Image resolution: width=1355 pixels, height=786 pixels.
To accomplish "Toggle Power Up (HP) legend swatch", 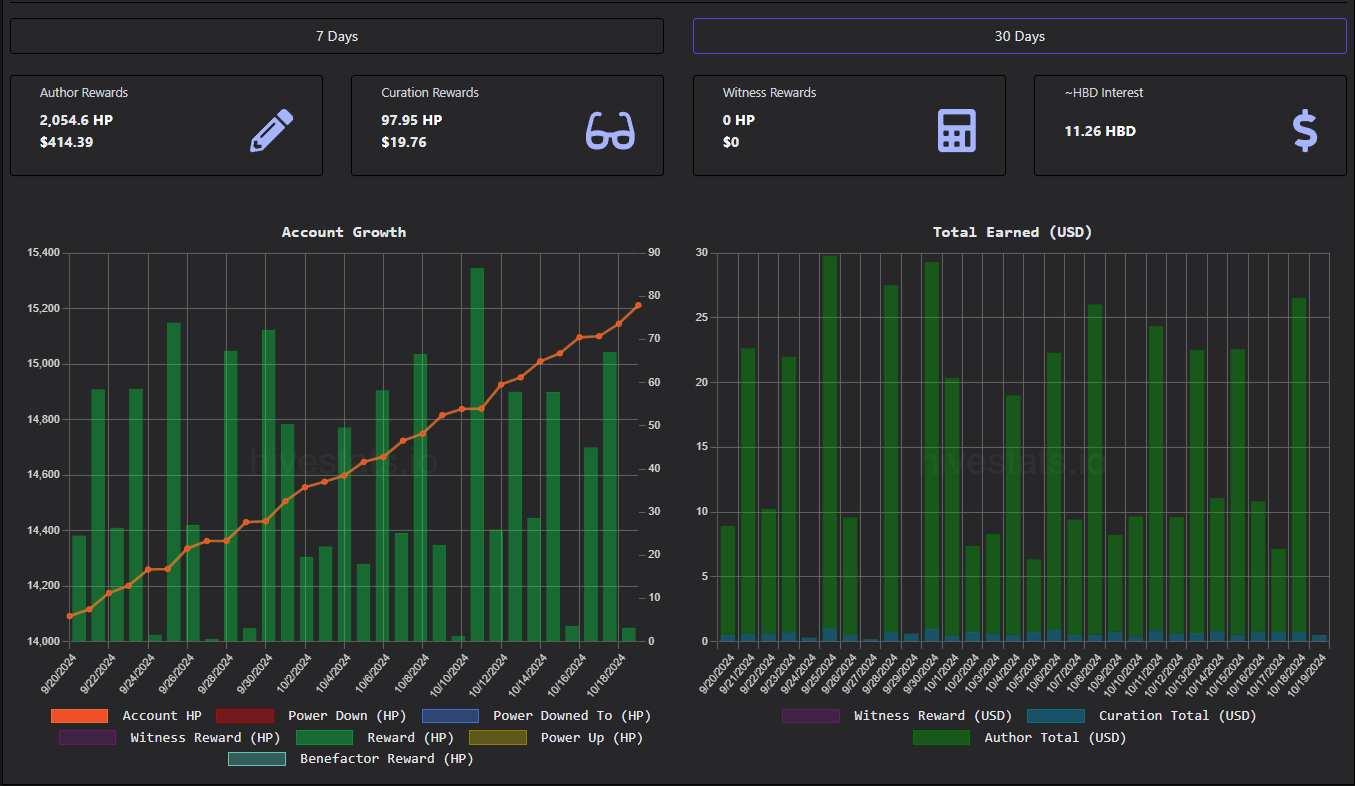I will point(498,738).
